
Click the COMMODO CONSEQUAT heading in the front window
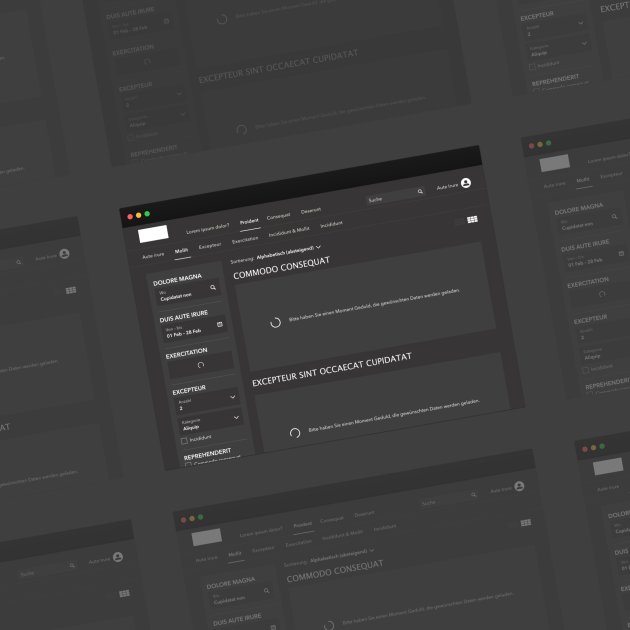click(281, 268)
